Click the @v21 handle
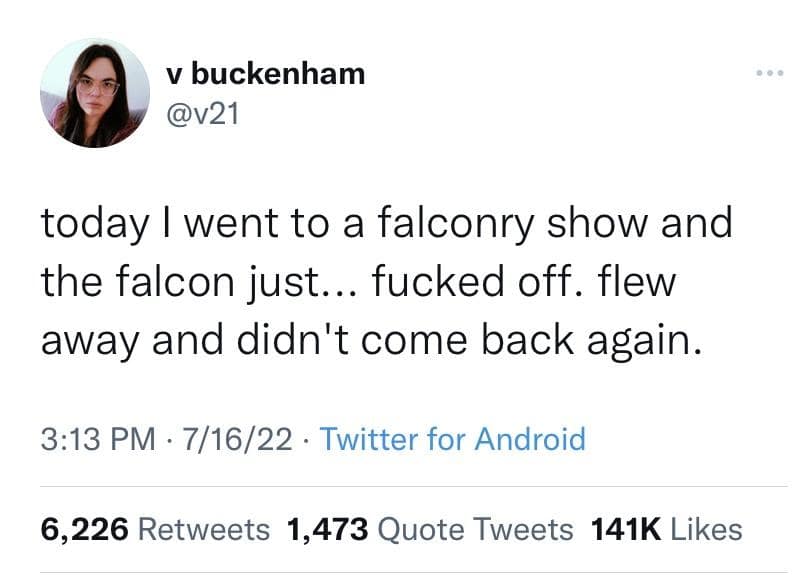This screenshot has height=578, width=798. [203, 113]
